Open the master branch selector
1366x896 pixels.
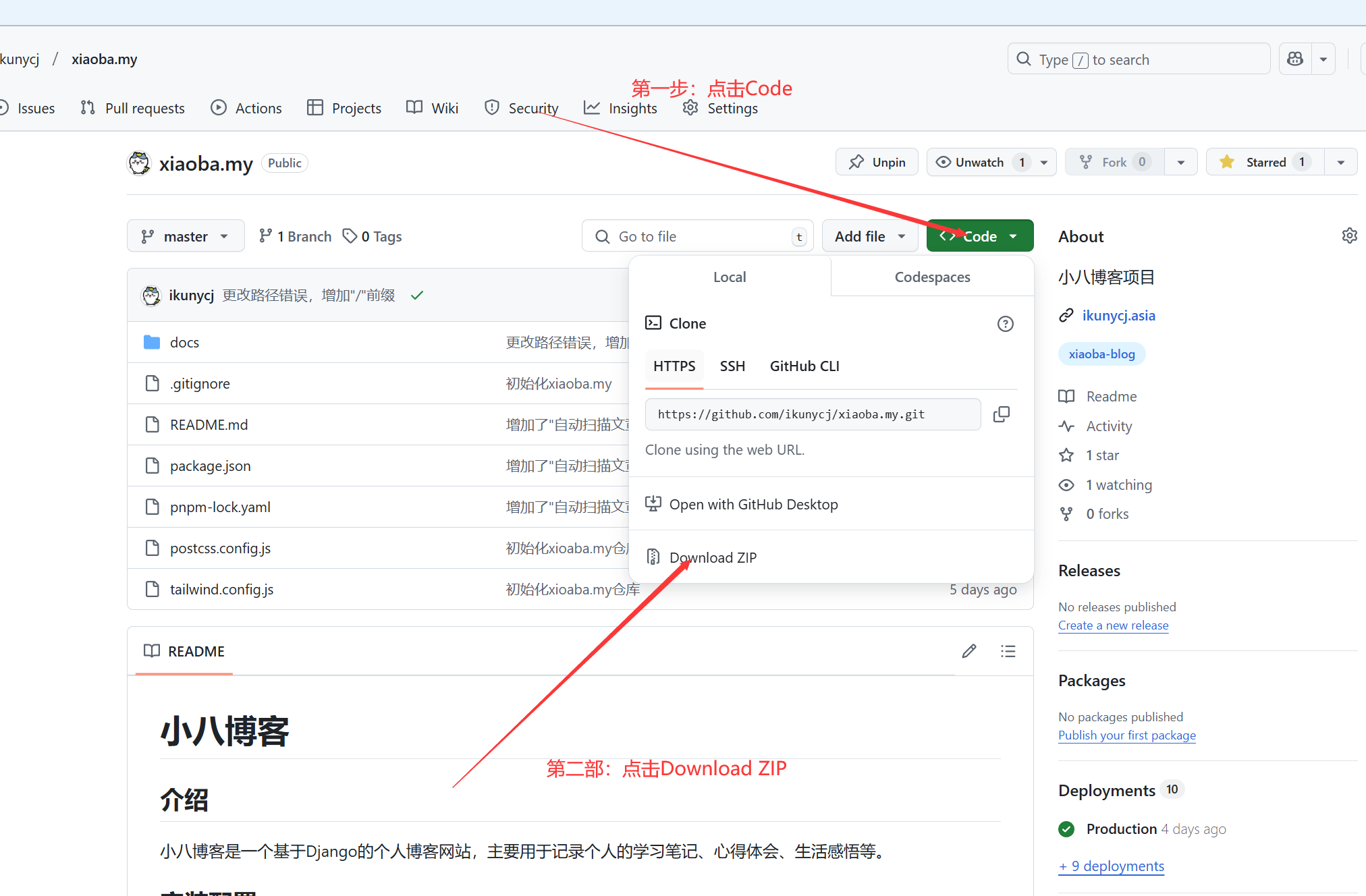[186, 236]
